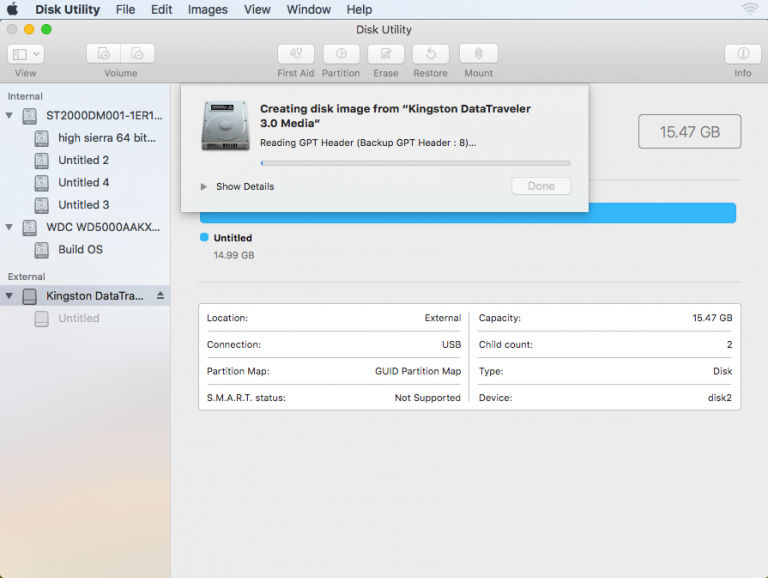Screen dimensions: 768x578
Task: Open the Images menu
Action: (207, 10)
